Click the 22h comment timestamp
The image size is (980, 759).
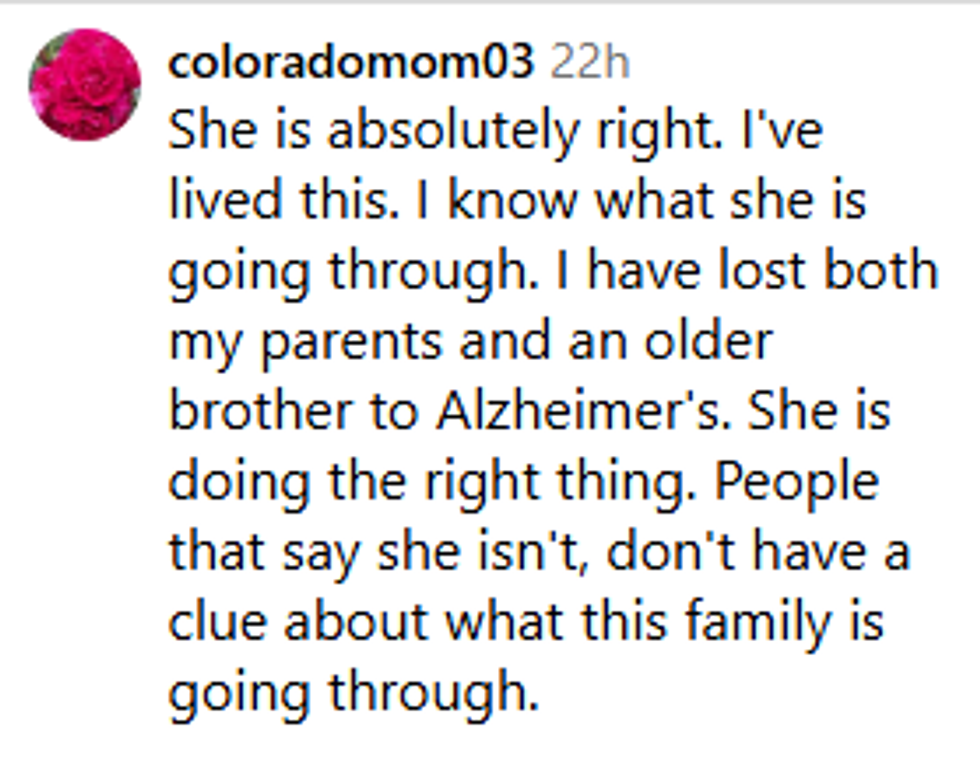(590, 63)
